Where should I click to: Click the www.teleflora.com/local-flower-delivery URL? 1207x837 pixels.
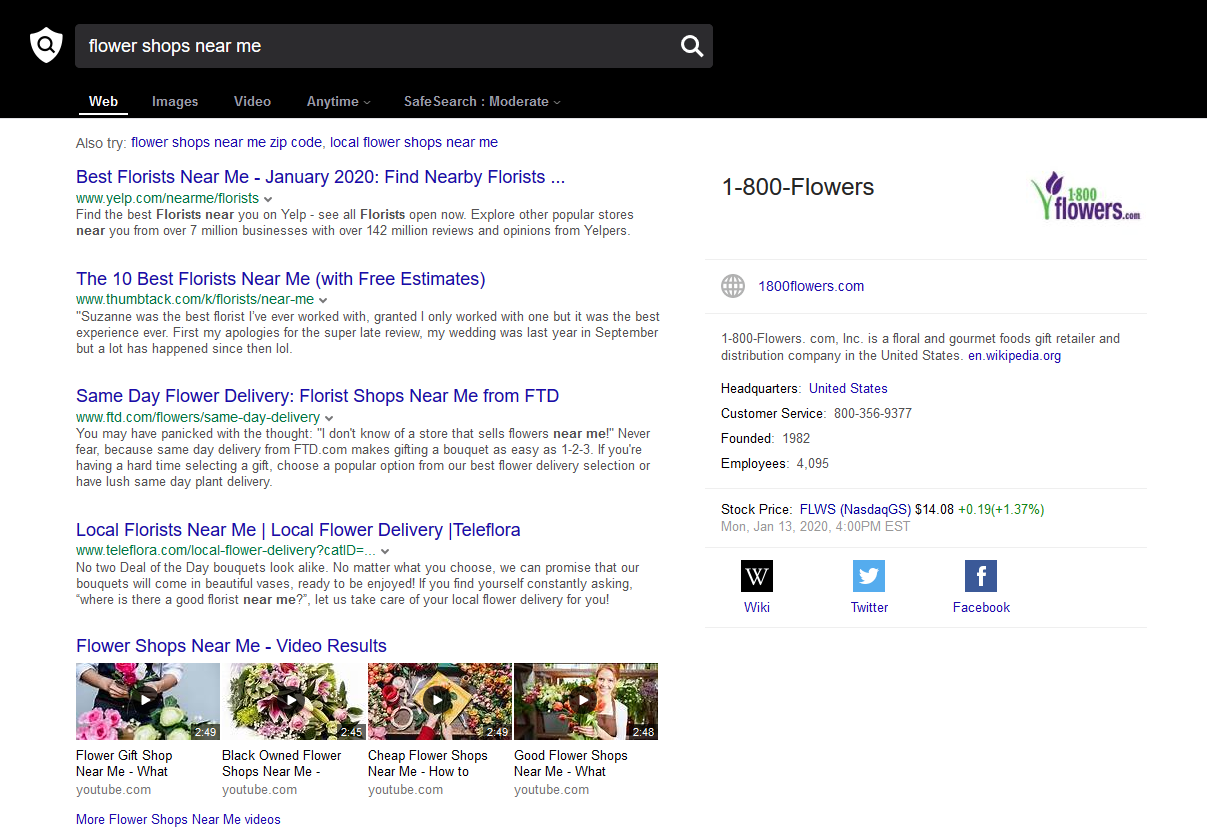pyautogui.click(x=226, y=550)
